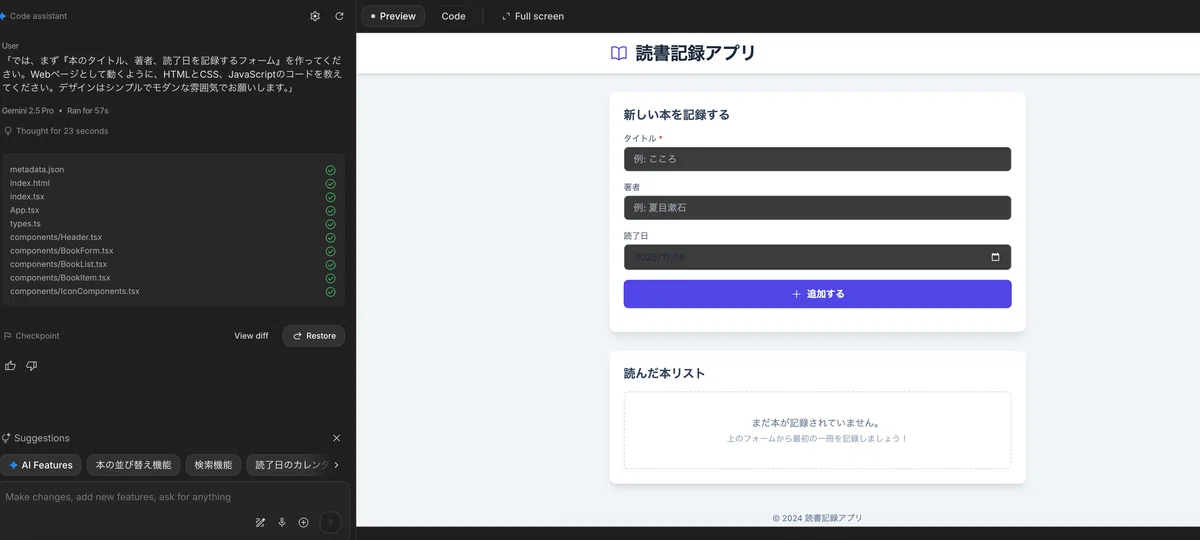This screenshot has width=1200, height=540.
Task: Focus the 著者 input field
Action: [817, 208]
